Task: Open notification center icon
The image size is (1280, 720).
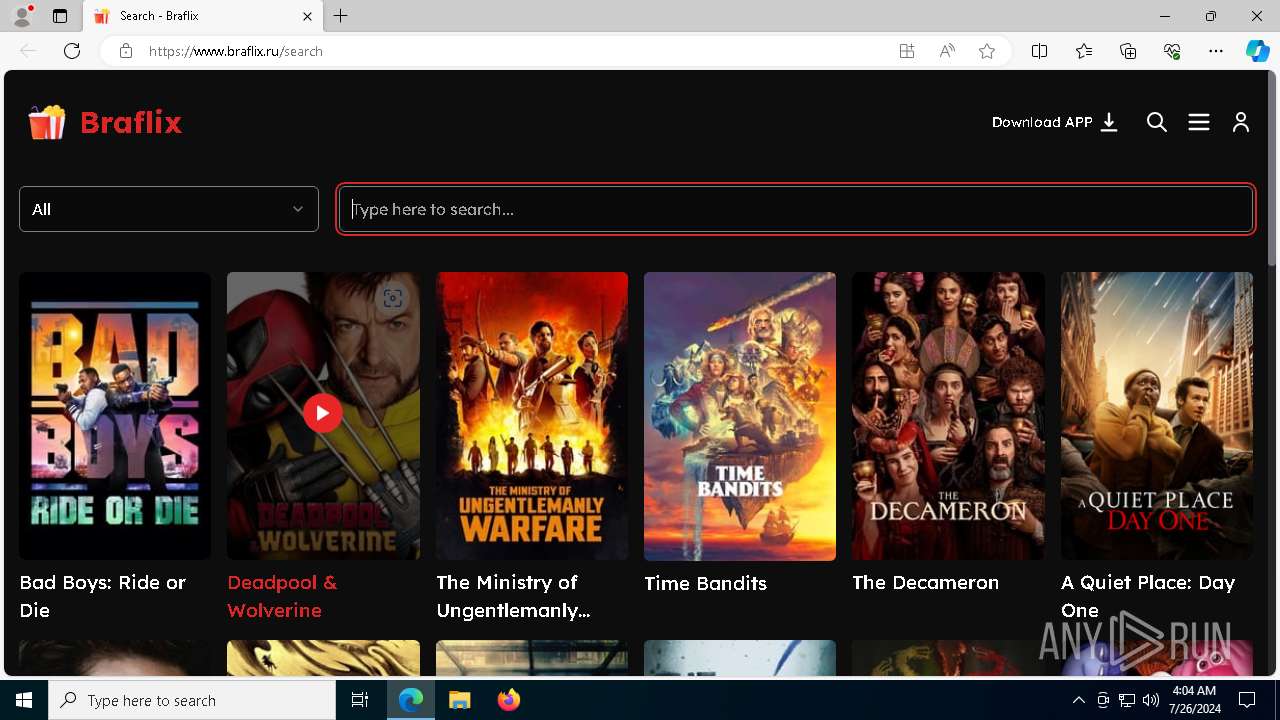Action: (x=1247, y=700)
